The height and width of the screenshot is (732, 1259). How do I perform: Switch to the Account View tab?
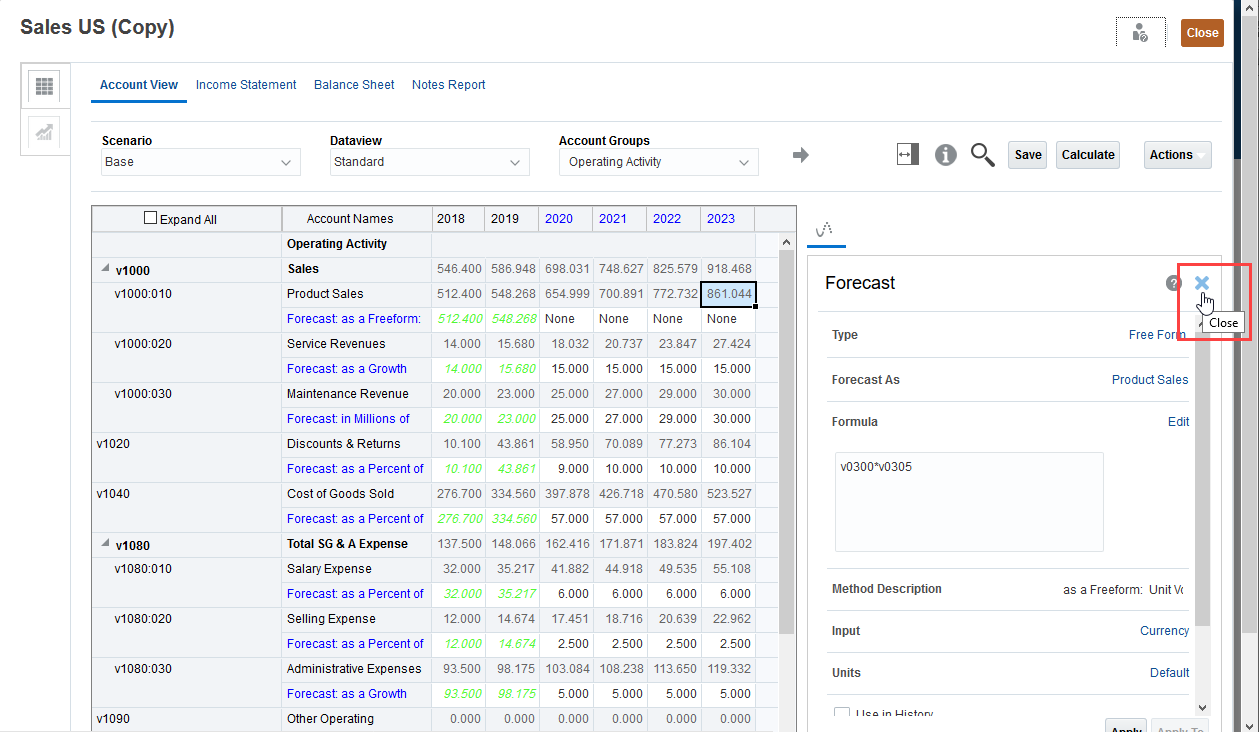[x=139, y=85]
